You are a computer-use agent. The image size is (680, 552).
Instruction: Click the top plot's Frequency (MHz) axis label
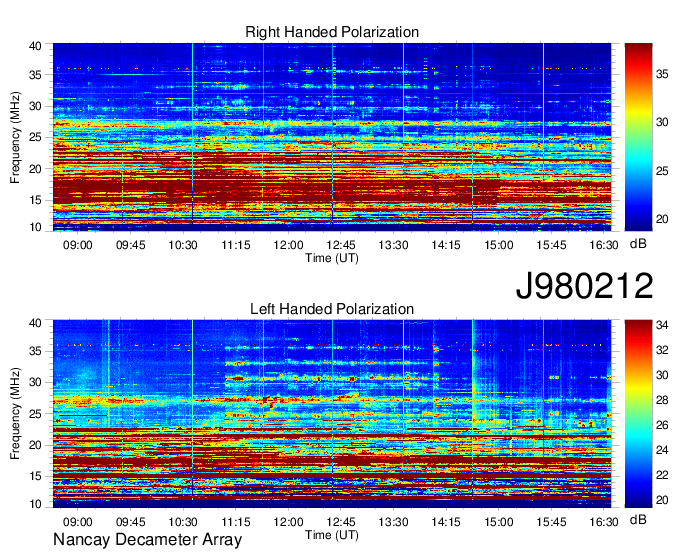click(15, 137)
